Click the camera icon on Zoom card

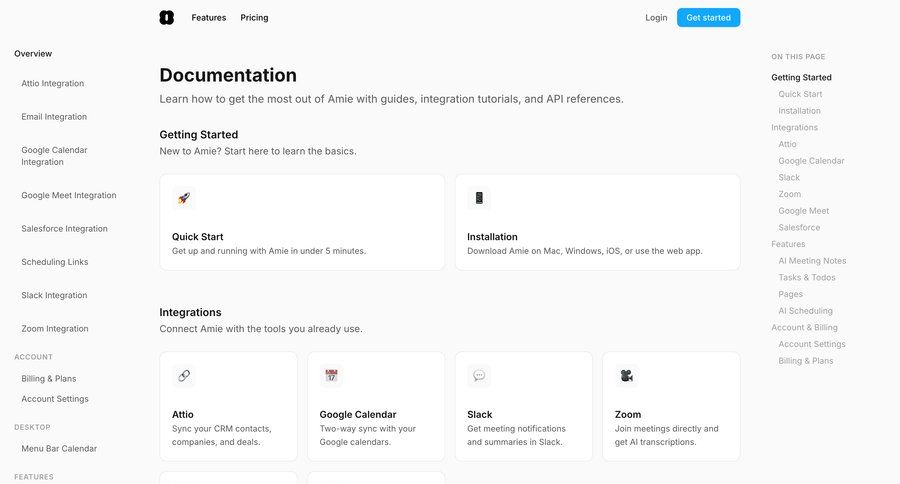(626, 375)
